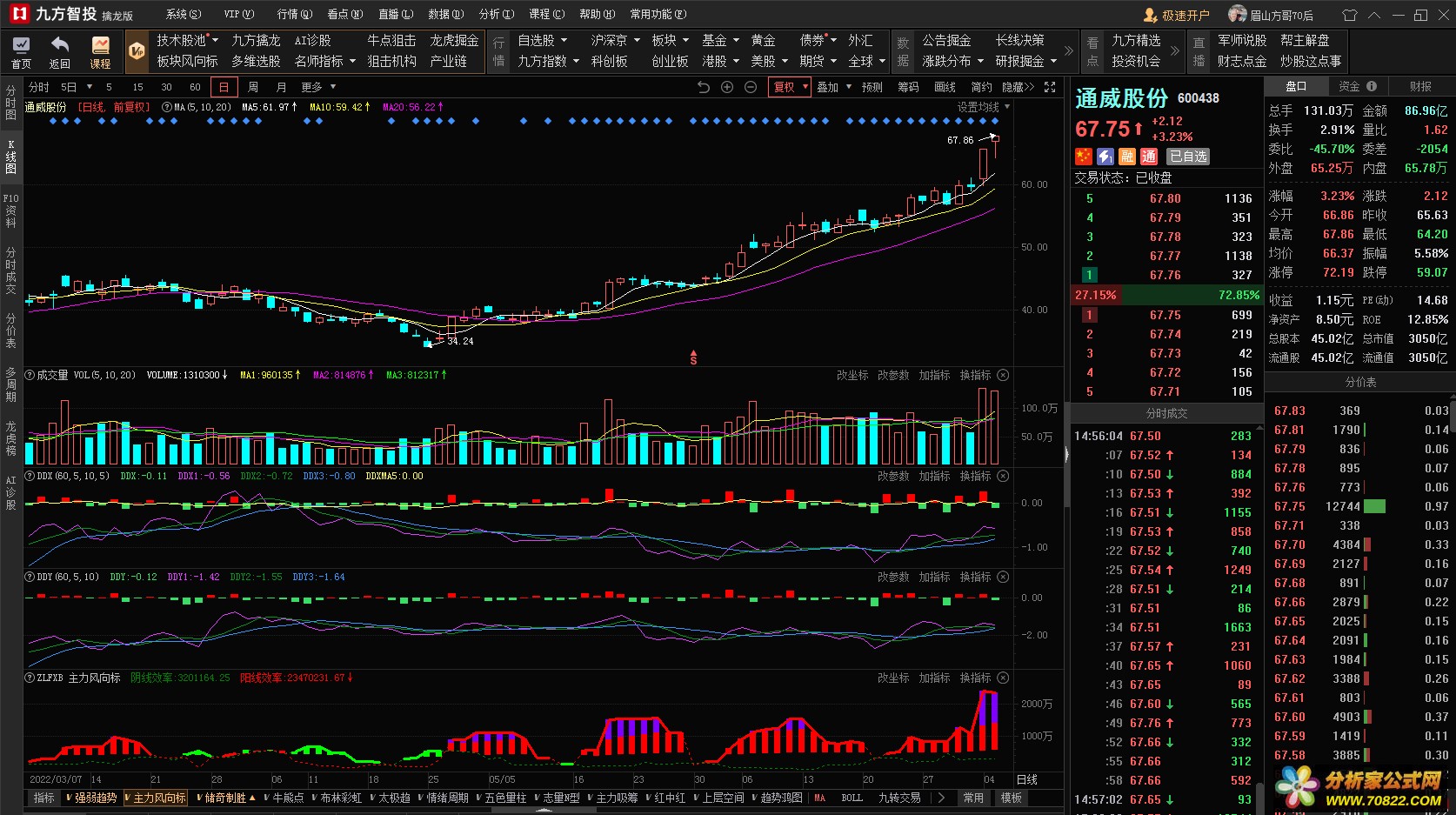
Task: Click the 九方智投 logo icon
Action: click(19, 14)
